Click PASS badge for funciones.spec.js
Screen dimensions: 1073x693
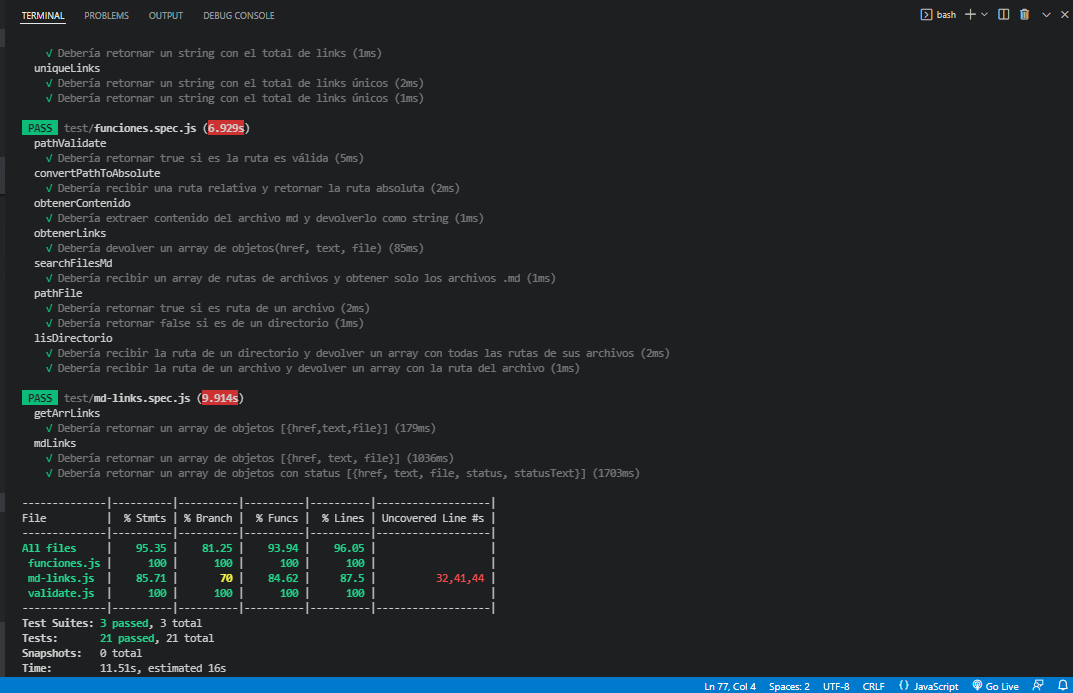tap(40, 128)
